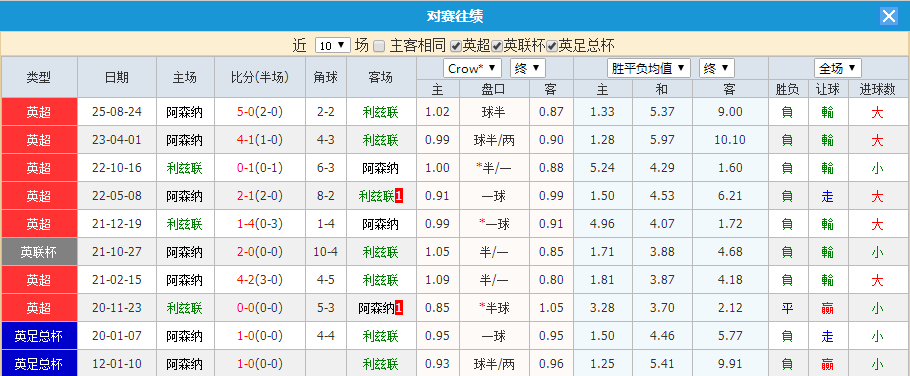Select date cell 21-02-15
This screenshot has width=910, height=376.
[x=117, y=280]
